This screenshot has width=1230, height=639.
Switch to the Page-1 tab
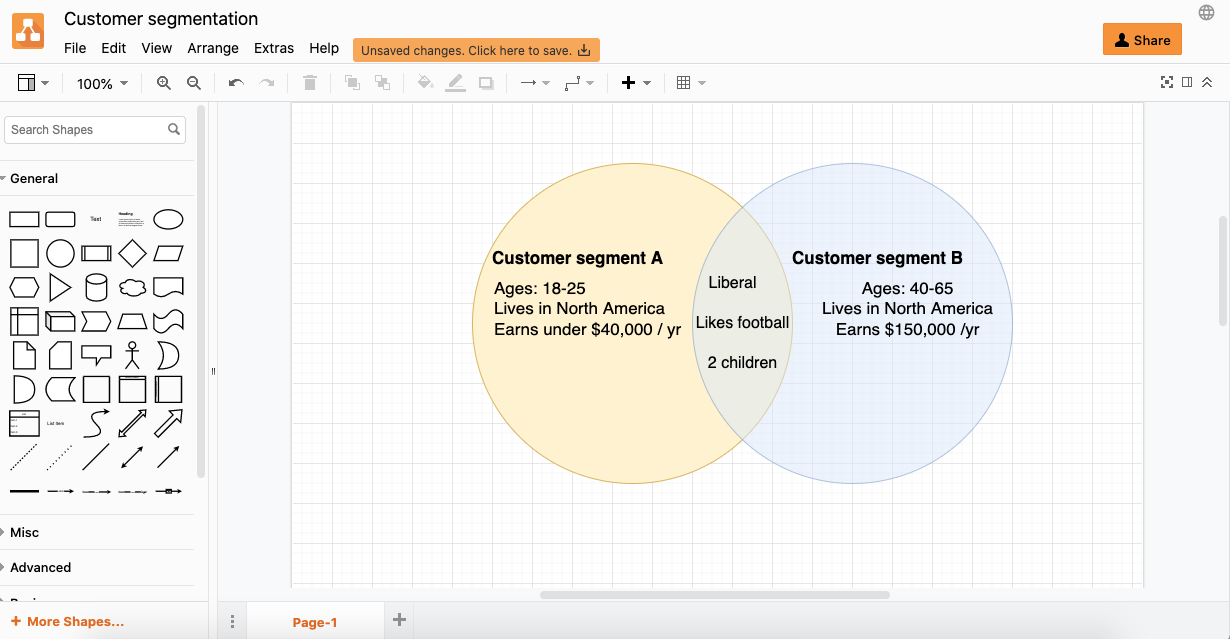(314, 622)
